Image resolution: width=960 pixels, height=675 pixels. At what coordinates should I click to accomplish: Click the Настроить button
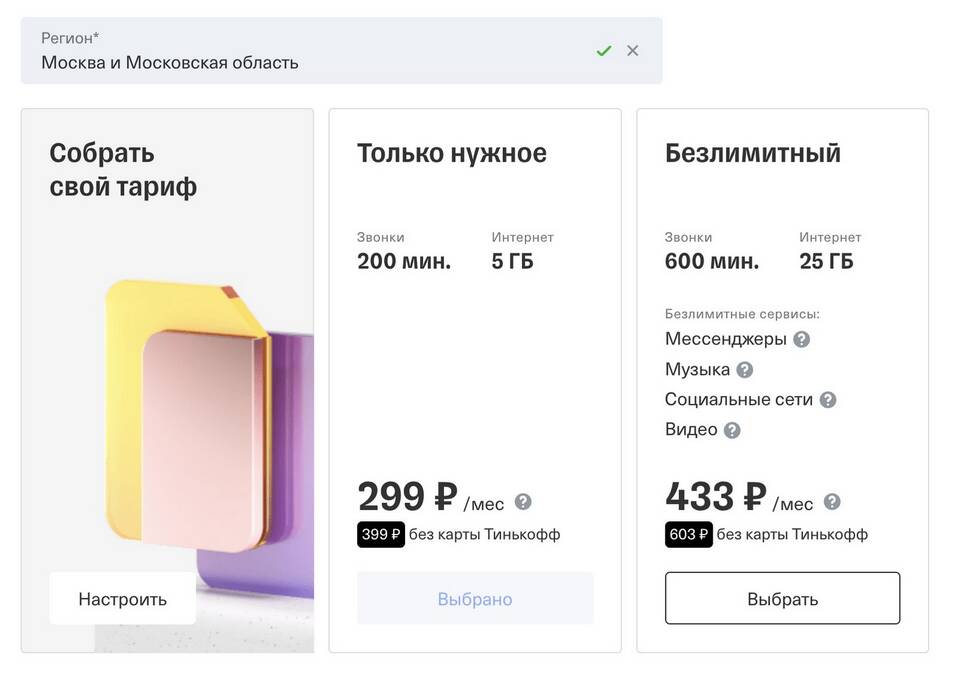pyautogui.click(x=122, y=598)
